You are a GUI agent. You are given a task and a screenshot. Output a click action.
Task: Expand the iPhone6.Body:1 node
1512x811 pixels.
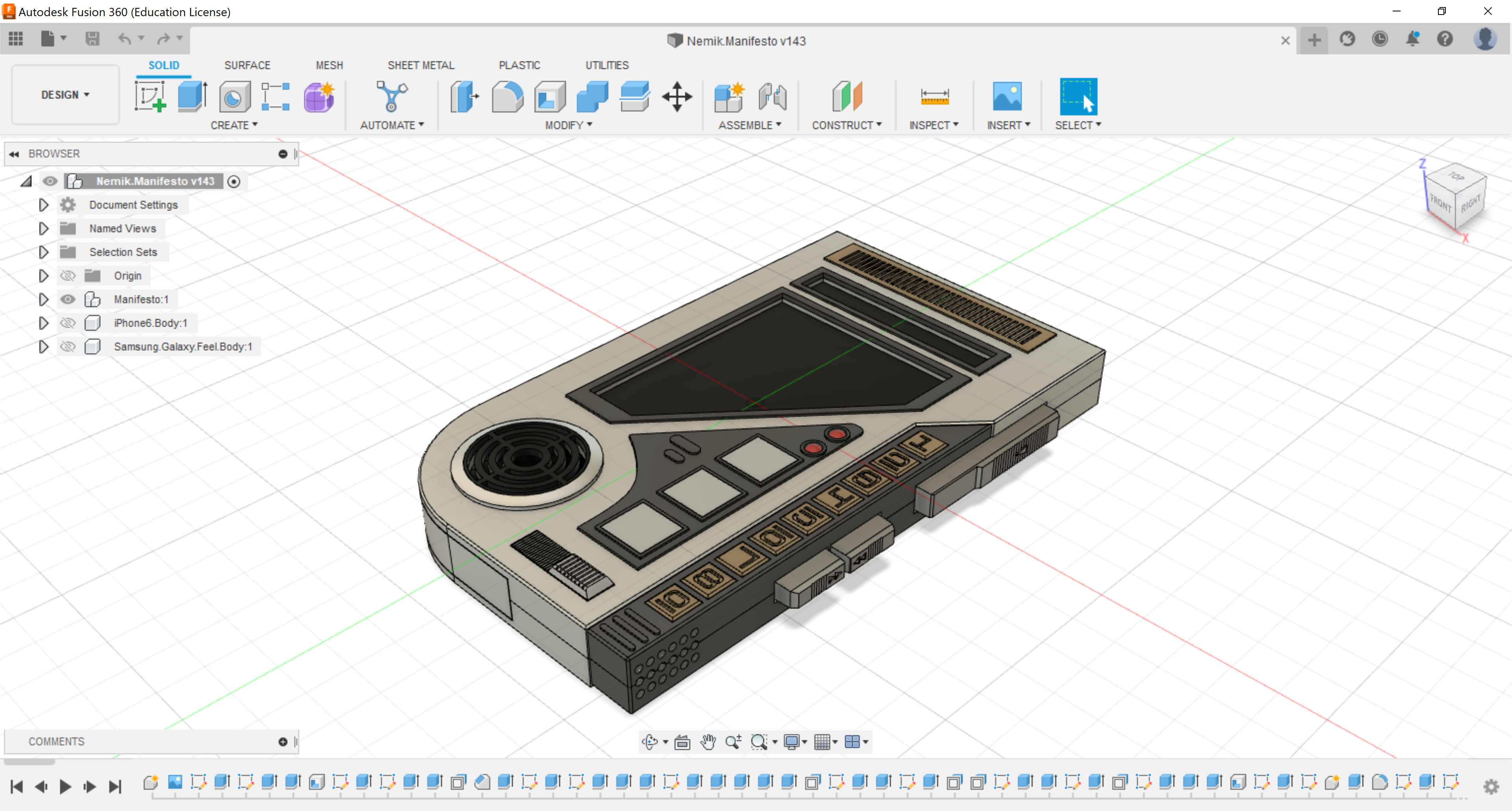[43, 323]
